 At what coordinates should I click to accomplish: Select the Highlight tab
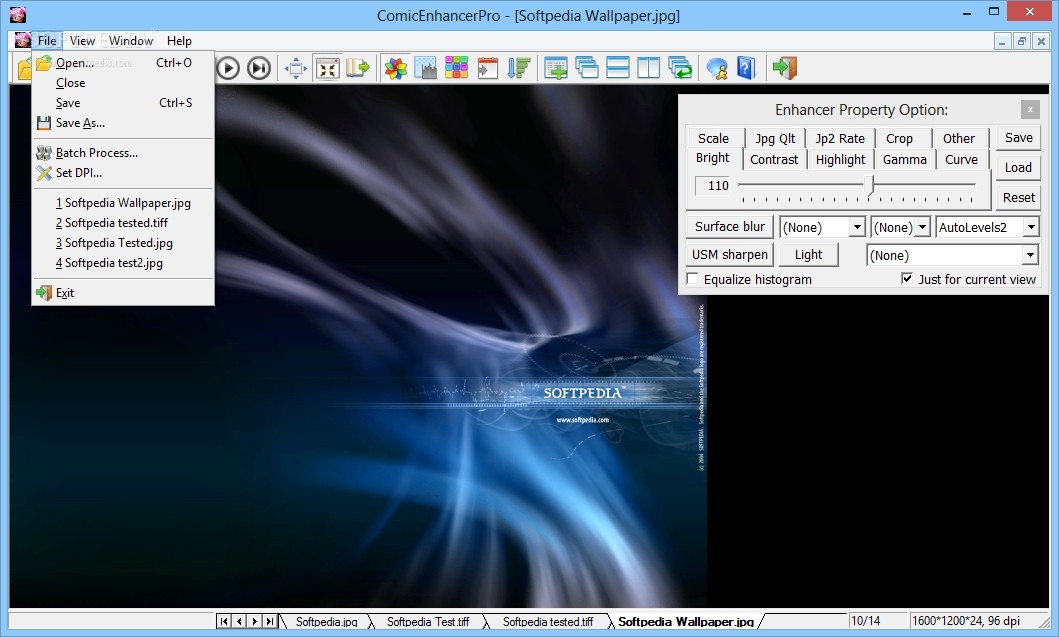coord(840,159)
